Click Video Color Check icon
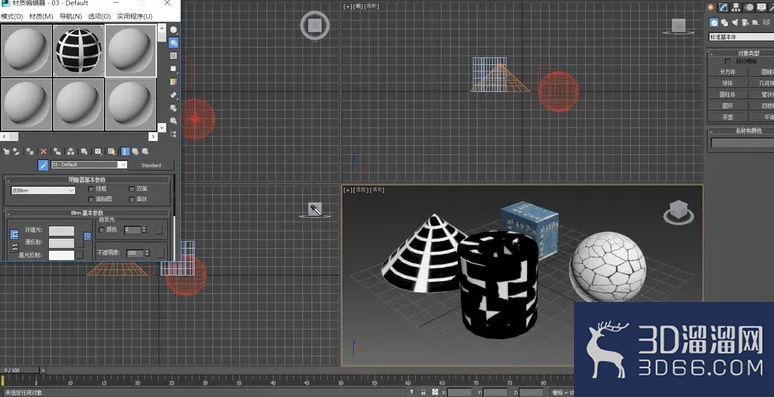Image resolution: width=774 pixels, height=397 pixels. coord(174,81)
